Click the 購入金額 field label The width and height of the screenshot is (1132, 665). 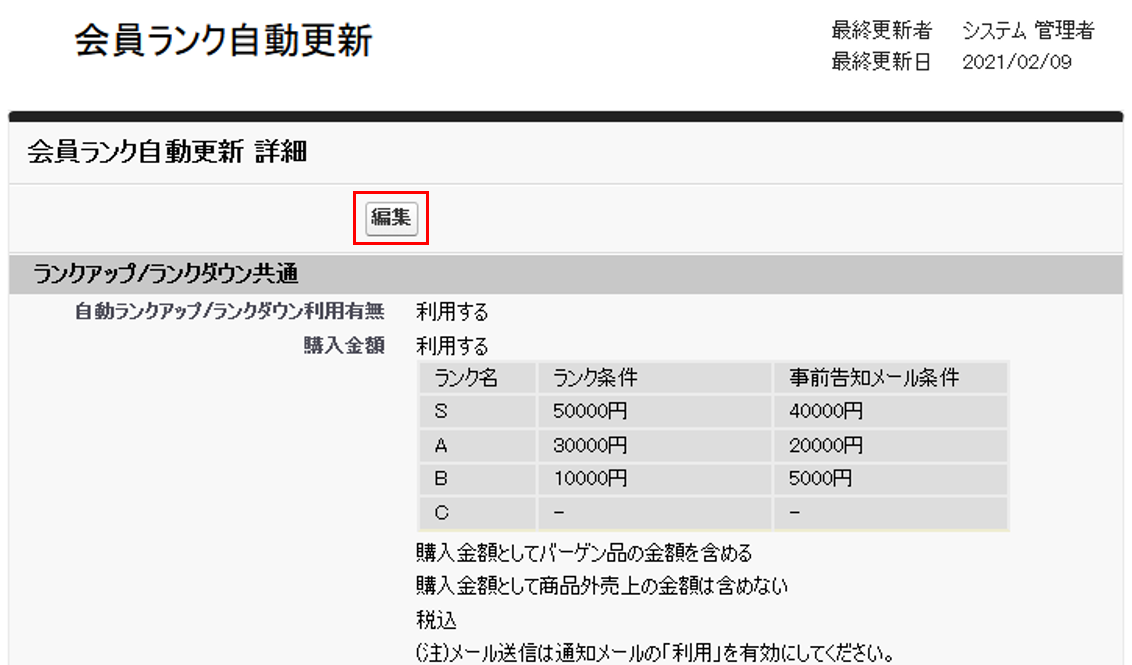click(x=344, y=346)
